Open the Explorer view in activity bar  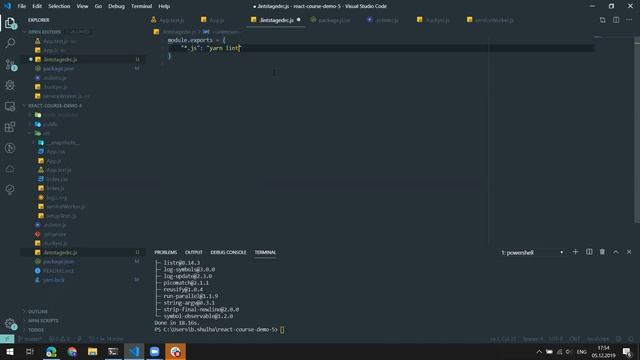[x=10, y=23]
